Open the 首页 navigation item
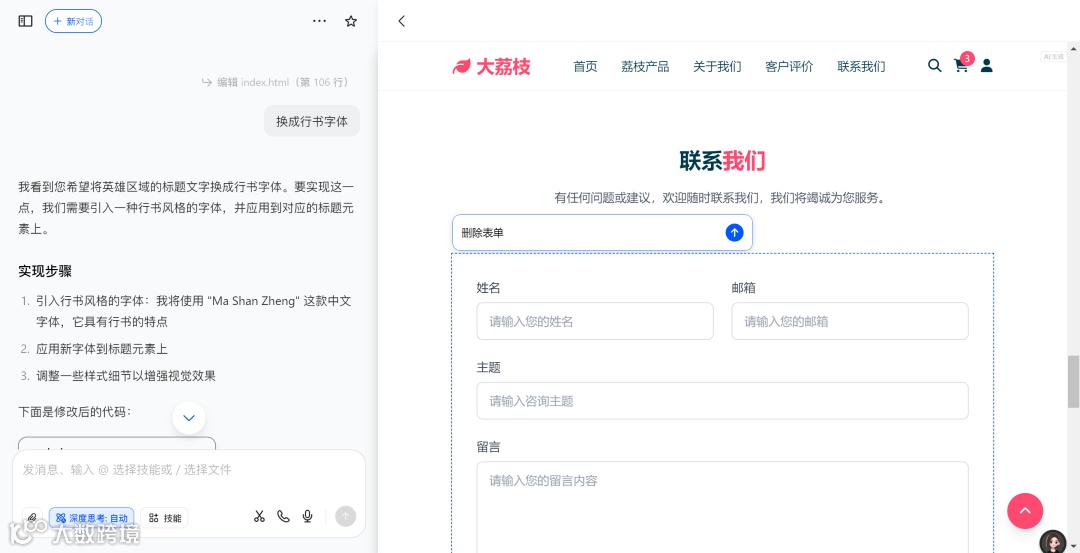Screen dimensions: 1080x553 click(x=585, y=67)
